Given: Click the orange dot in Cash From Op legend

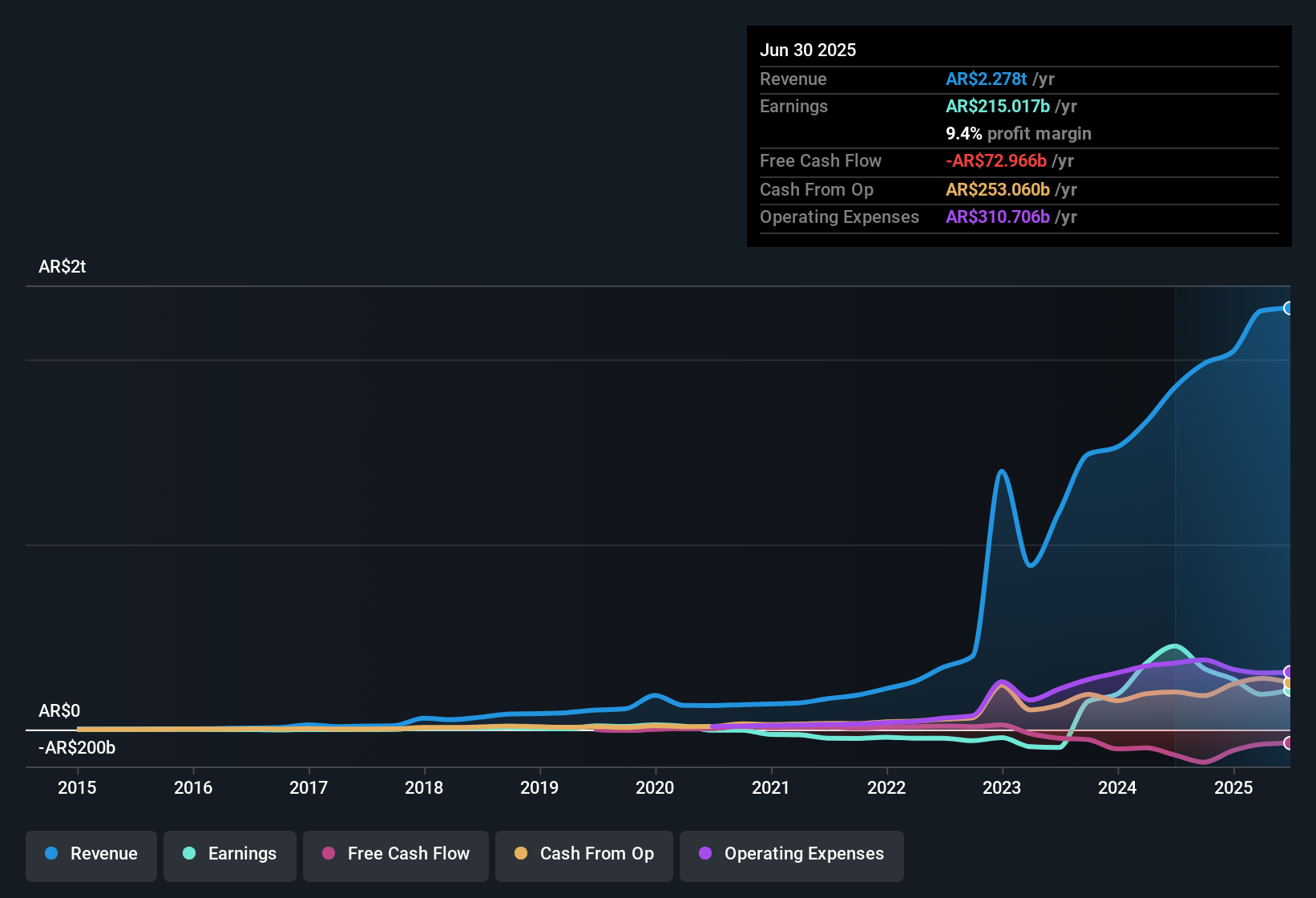Looking at the screenshot, I should pyautogui.click(x=521, y=853).
